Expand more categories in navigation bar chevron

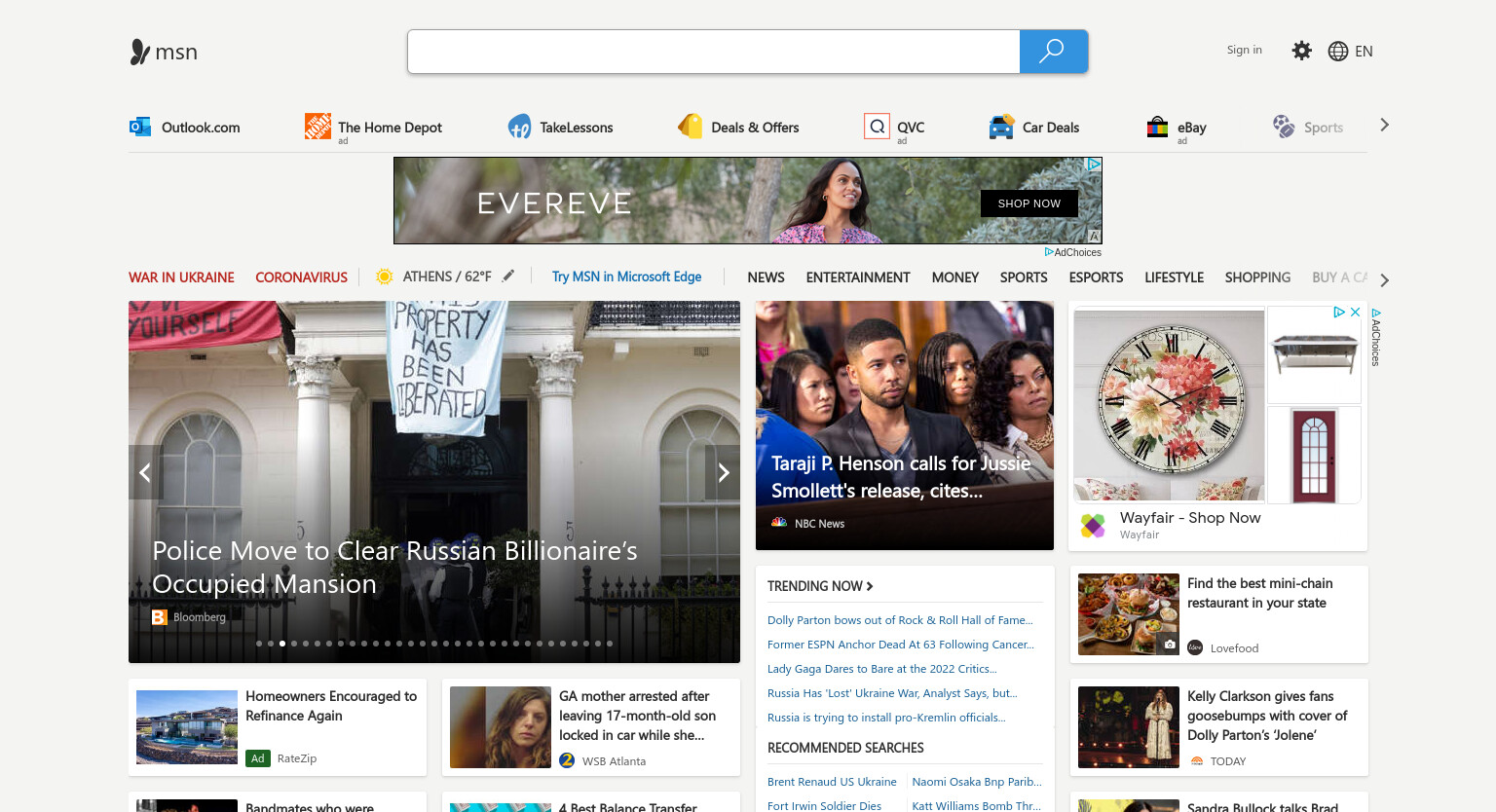pos(1384,279)
